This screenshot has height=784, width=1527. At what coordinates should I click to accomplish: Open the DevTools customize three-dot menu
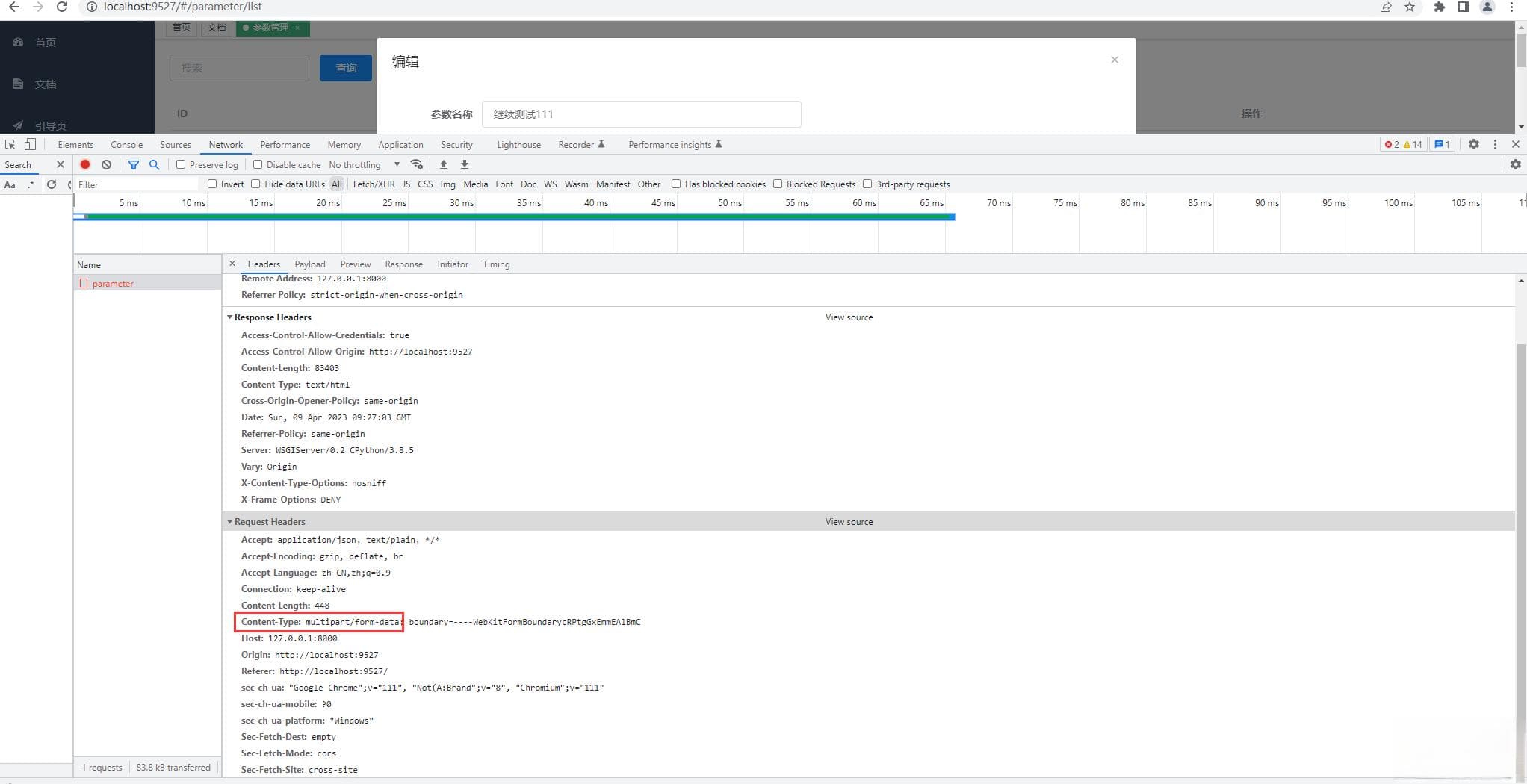coord(1495,145)
